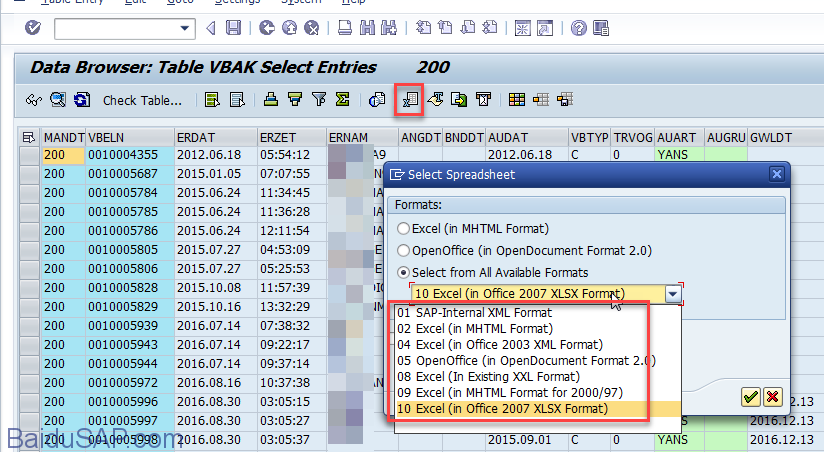Click the Word Processing icon
The height and width of the screenshot is (452, 824).
435,99
